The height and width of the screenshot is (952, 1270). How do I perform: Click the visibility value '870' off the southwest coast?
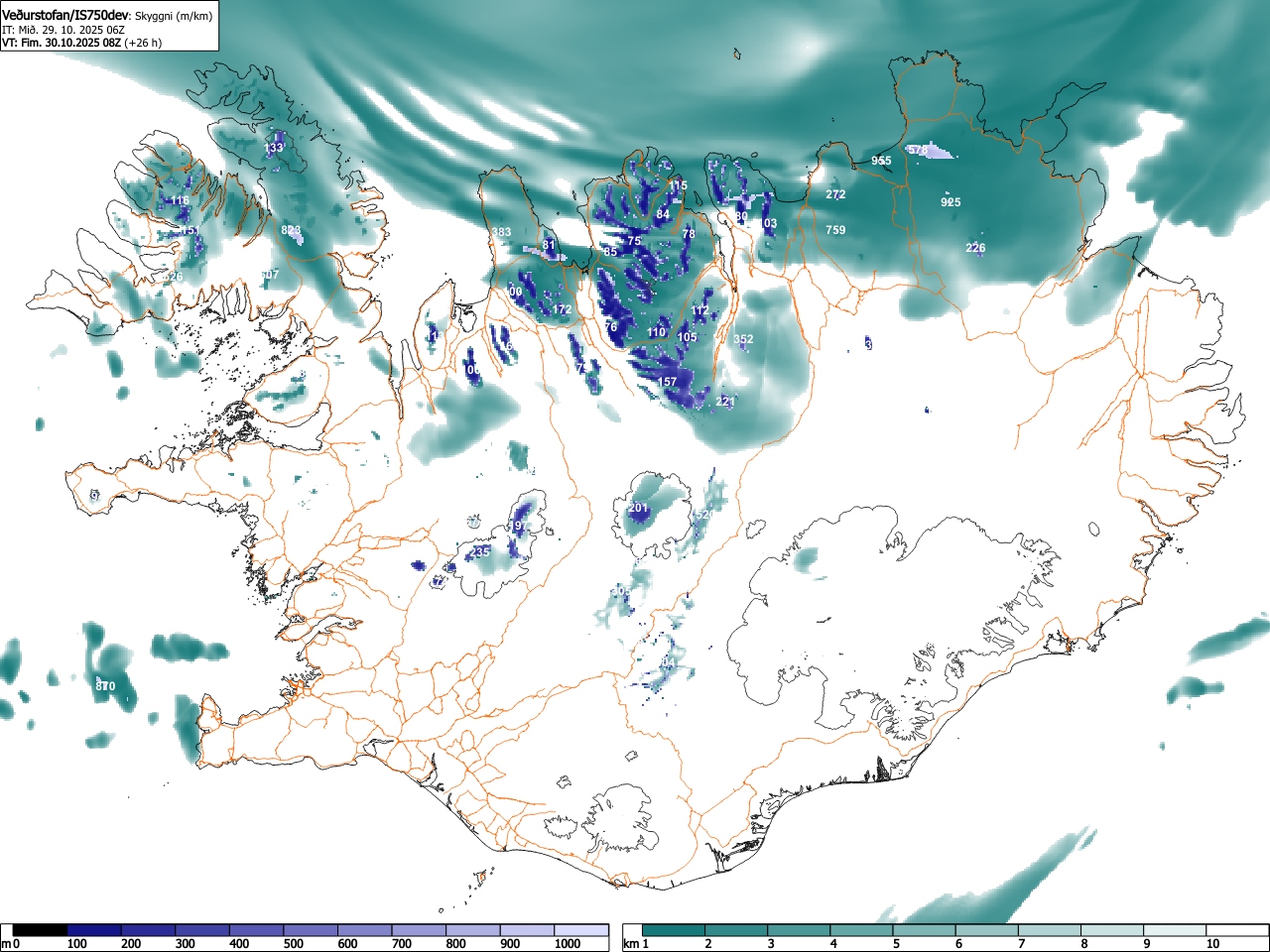[x=105, y=686]
